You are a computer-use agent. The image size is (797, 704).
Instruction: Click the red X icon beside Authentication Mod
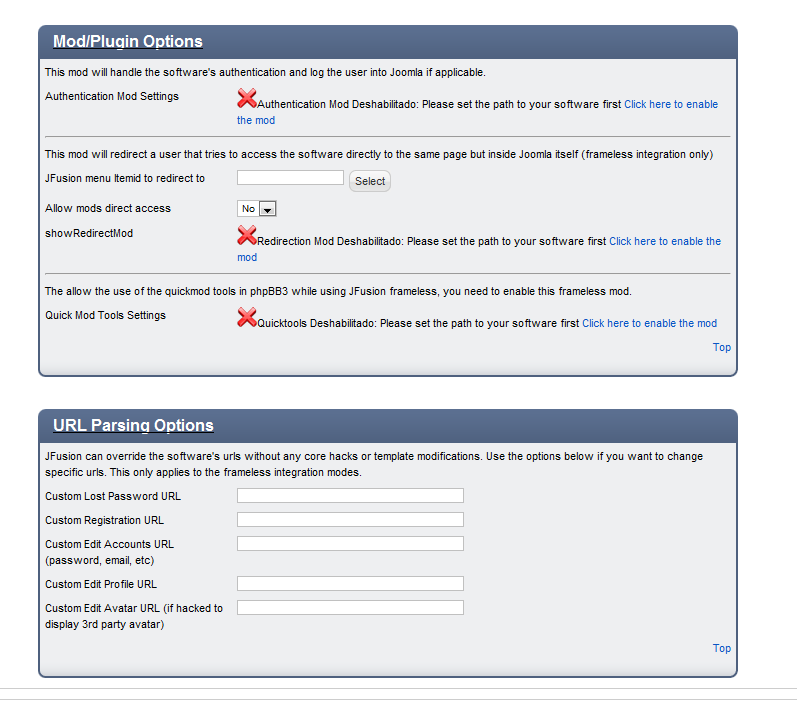click(247, 98)
